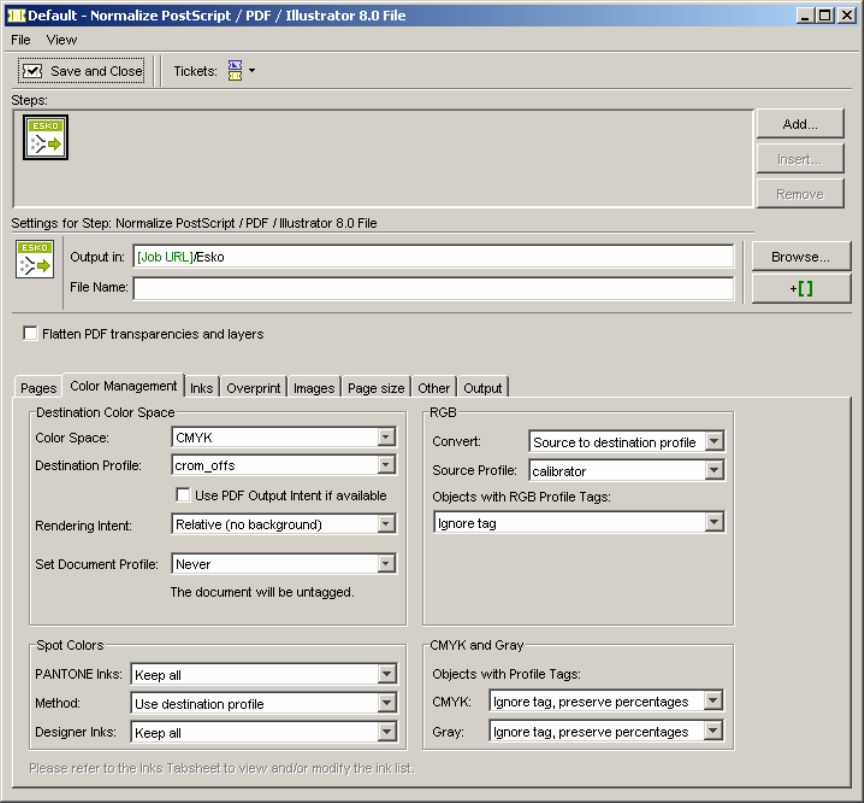Switch to the Inks tab
864x803 pixels.
point(201,387)
